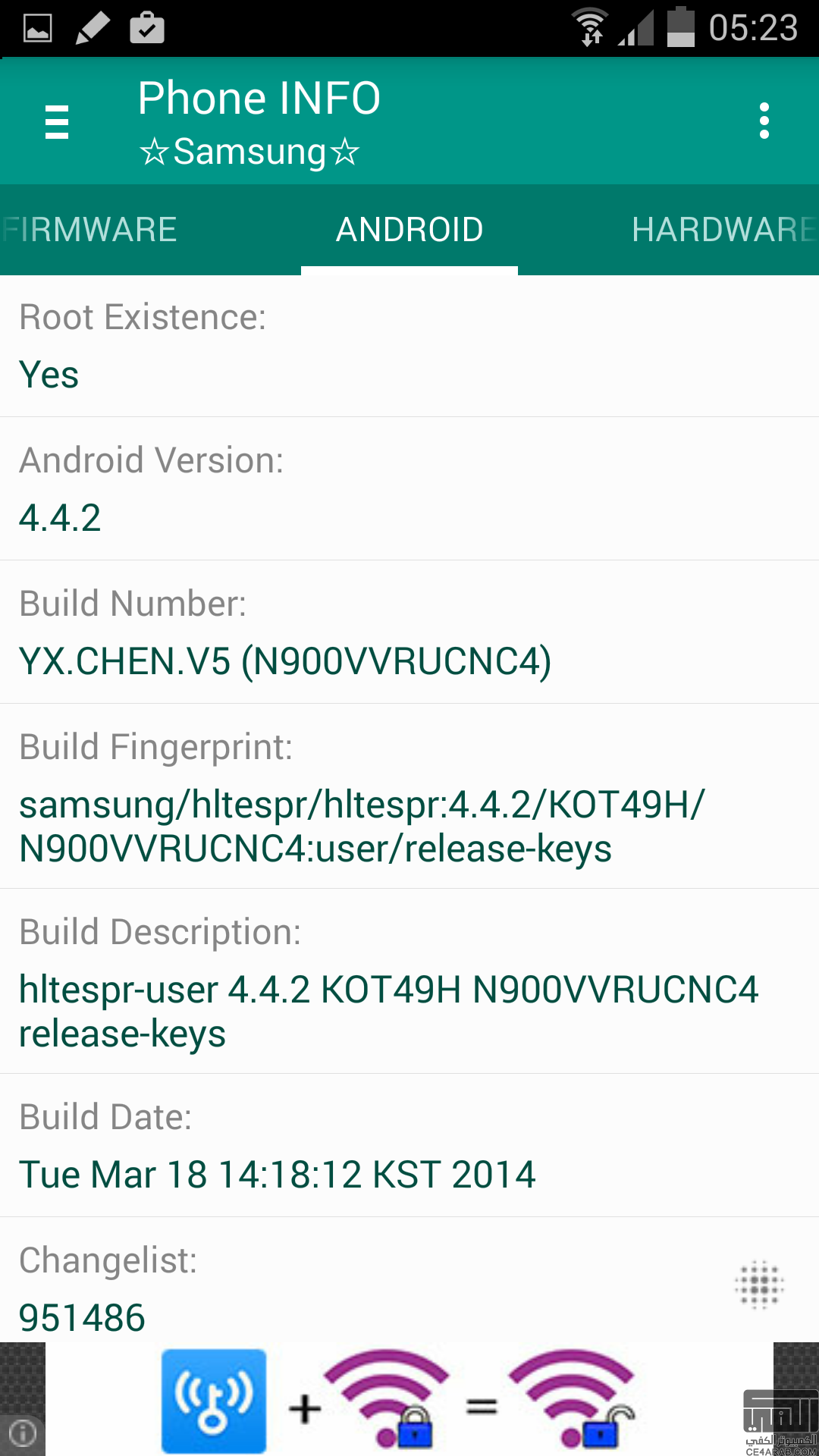Tap the briefcase checkmark notification icon
This screenshot has height=1456, width=819.
(x=147, y=28)
